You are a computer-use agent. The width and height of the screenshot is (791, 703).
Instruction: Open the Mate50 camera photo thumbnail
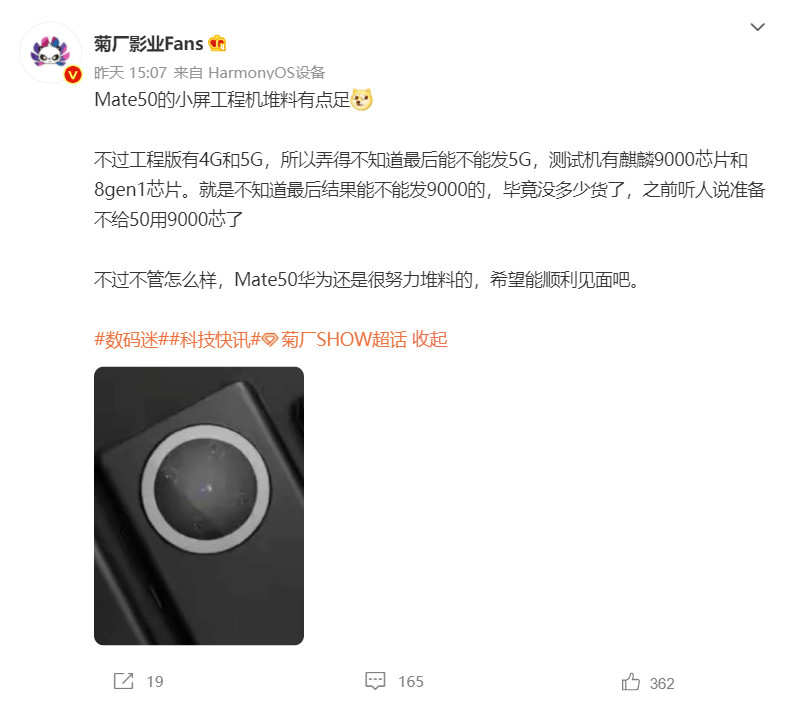[x=199, y=506]
